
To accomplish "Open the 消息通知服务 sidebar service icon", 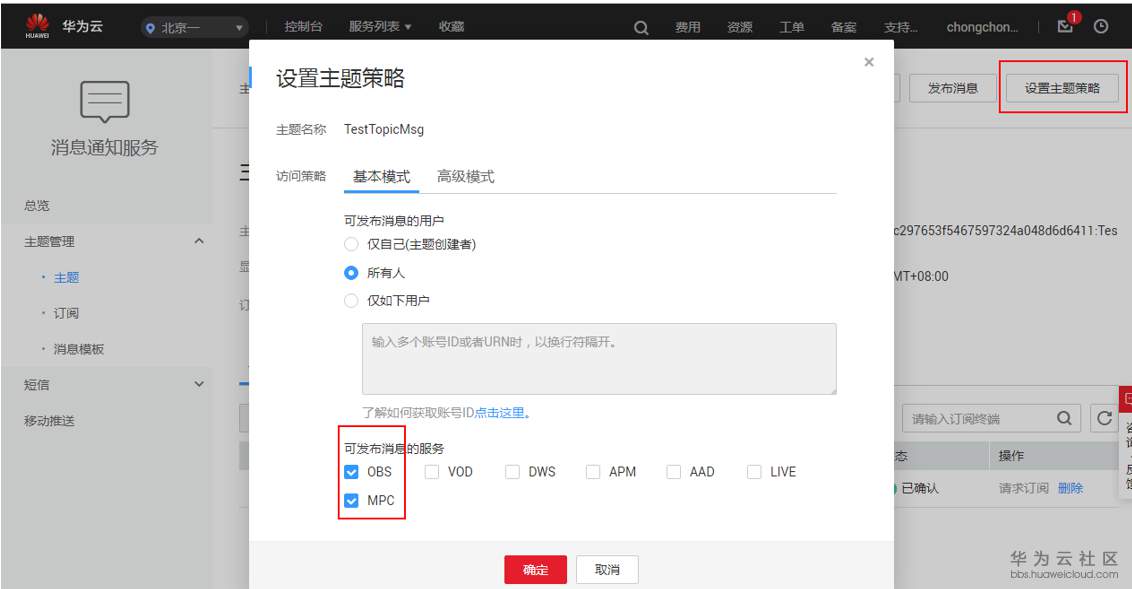I will coord(103,102).
